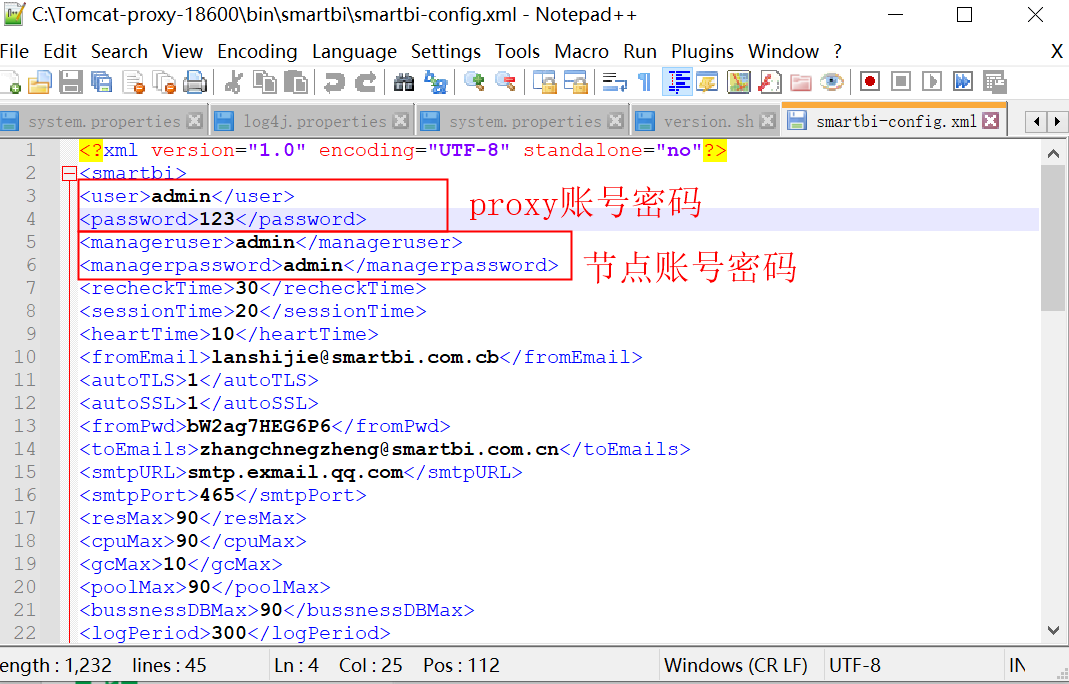
Task: Open the Search menu
Action: (119, 52)
